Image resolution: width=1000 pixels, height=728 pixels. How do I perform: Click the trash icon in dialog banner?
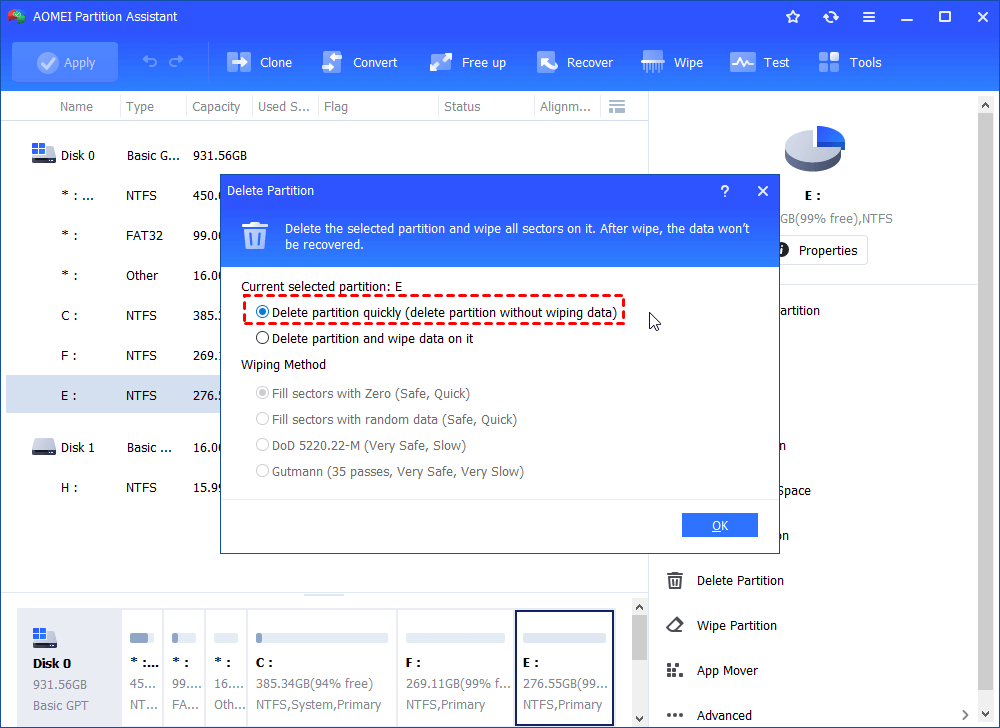[x=255, y=235]
